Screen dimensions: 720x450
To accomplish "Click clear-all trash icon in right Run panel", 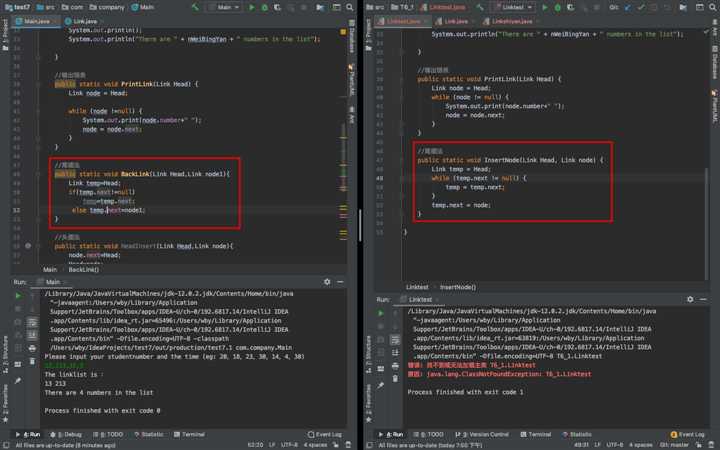I will pyautogui.click(x=395, y=379).
